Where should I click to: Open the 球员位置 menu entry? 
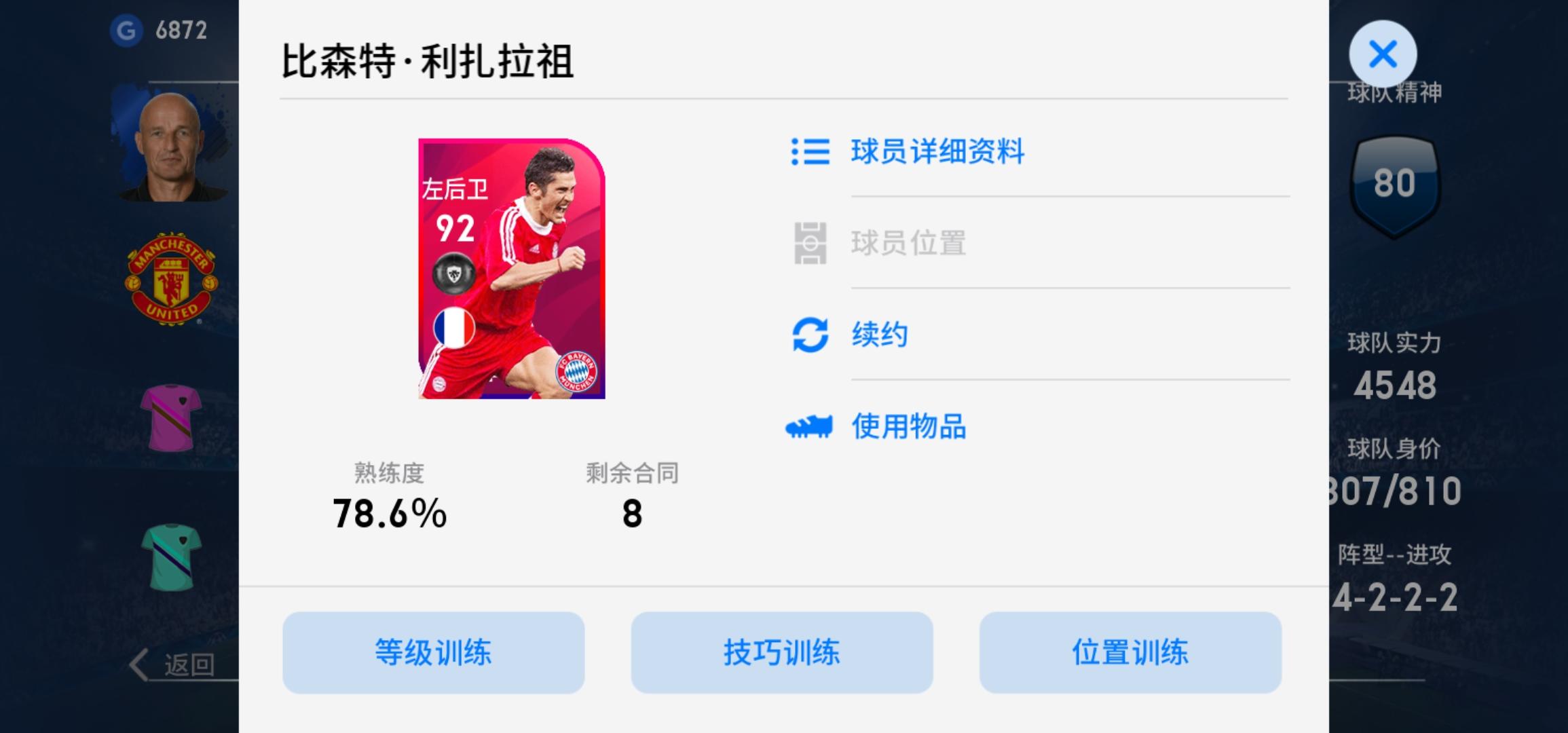pyautogui.click(x=908, y=243)
